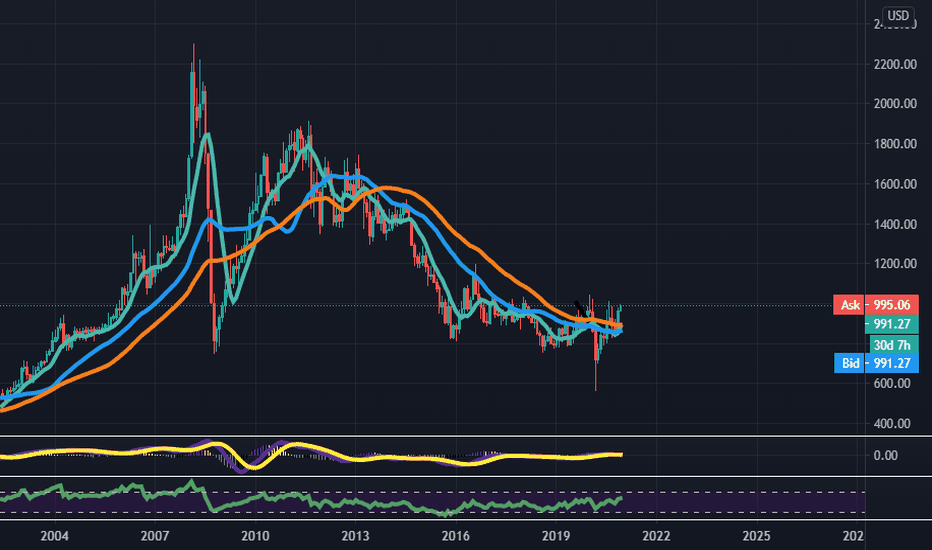This screenshot has height=550, width=932.
Task: Click the 2004 time axis label
Action: tap(54, 536)
